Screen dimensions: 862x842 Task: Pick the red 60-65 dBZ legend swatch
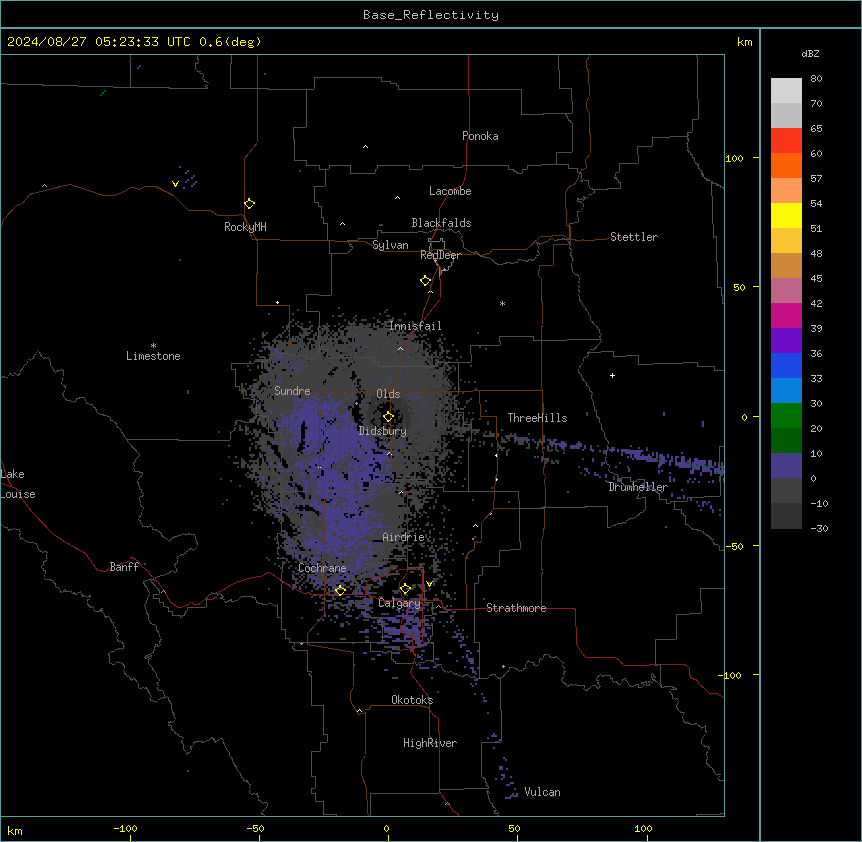(786, 141)
